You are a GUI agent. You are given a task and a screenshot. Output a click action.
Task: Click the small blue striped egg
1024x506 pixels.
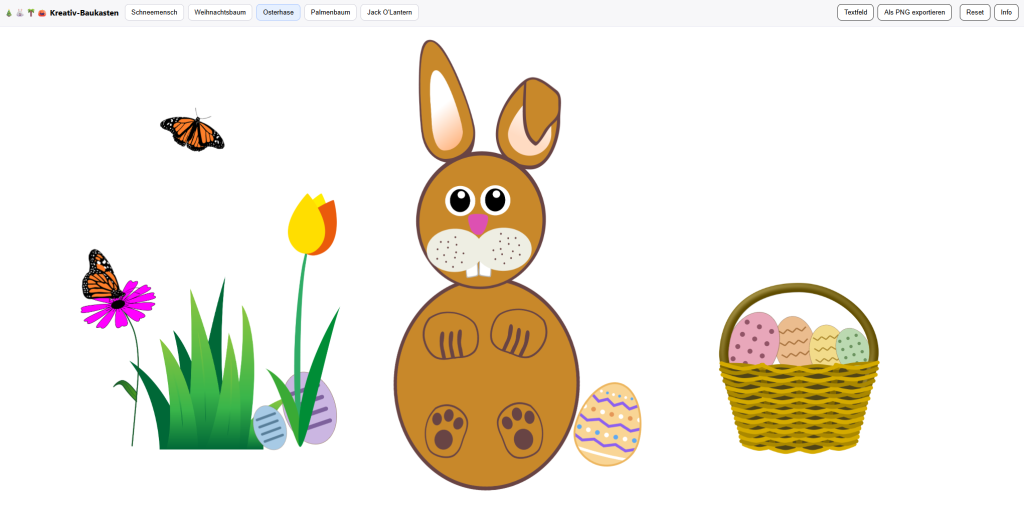pos(269,427)
